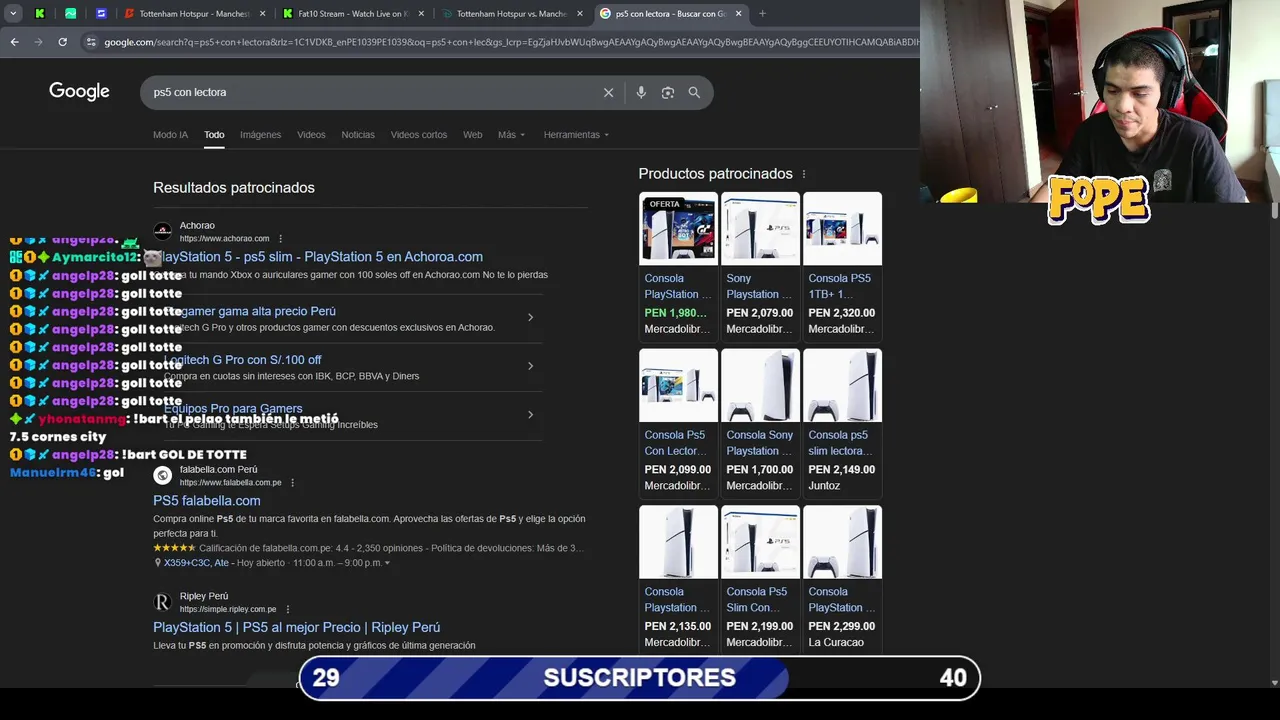Open Consola PS5 1TB+ product PEN 2,320.00
1280x720 pixels.
(x=842, y=265)
